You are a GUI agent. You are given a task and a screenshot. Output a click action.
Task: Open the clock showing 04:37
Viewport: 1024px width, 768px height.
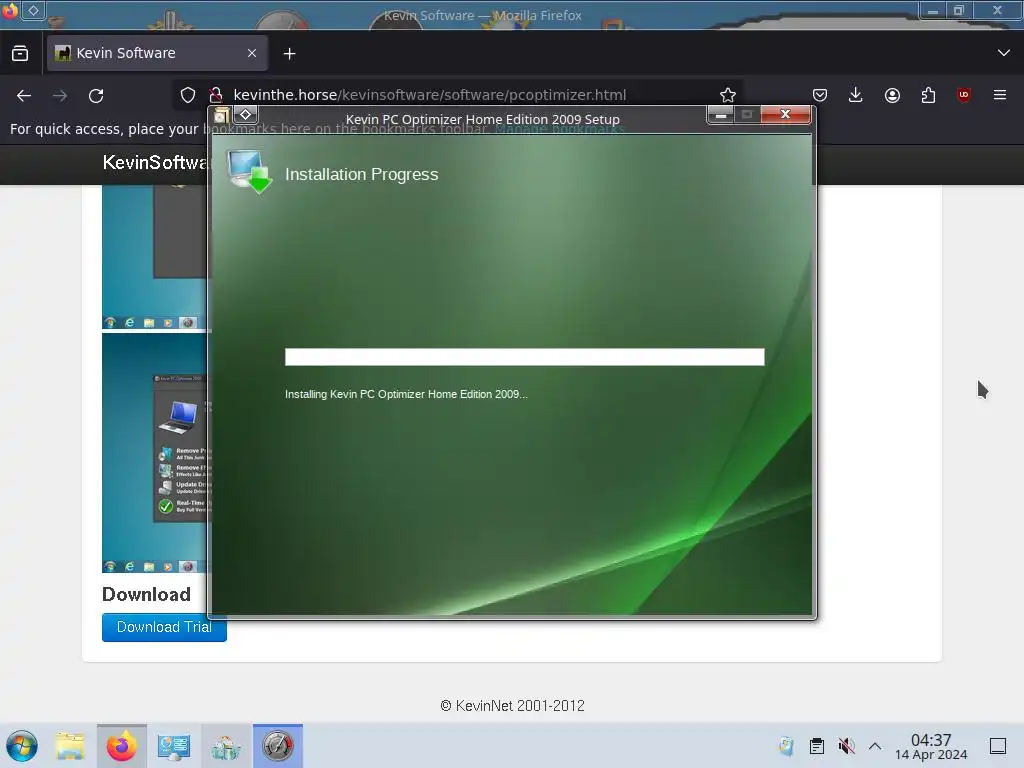coord(931,746)
